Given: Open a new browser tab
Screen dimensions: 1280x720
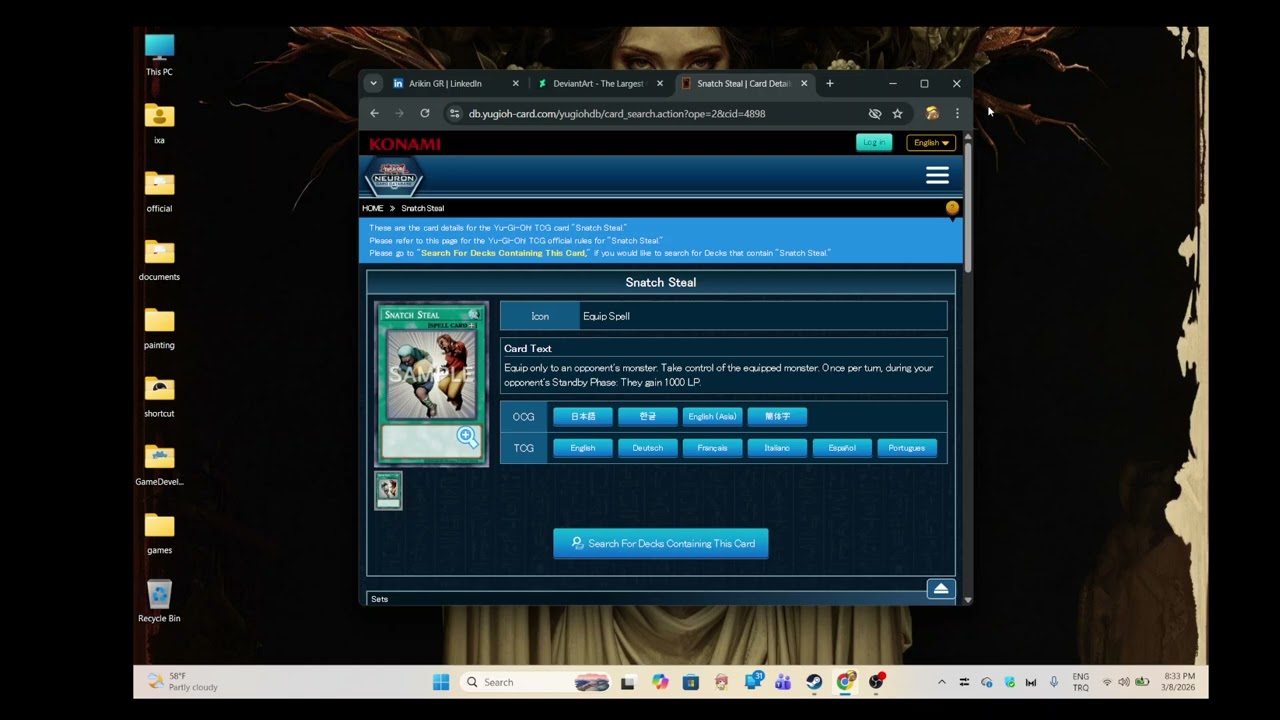Looking at the screenshot, I should (829, 84).
